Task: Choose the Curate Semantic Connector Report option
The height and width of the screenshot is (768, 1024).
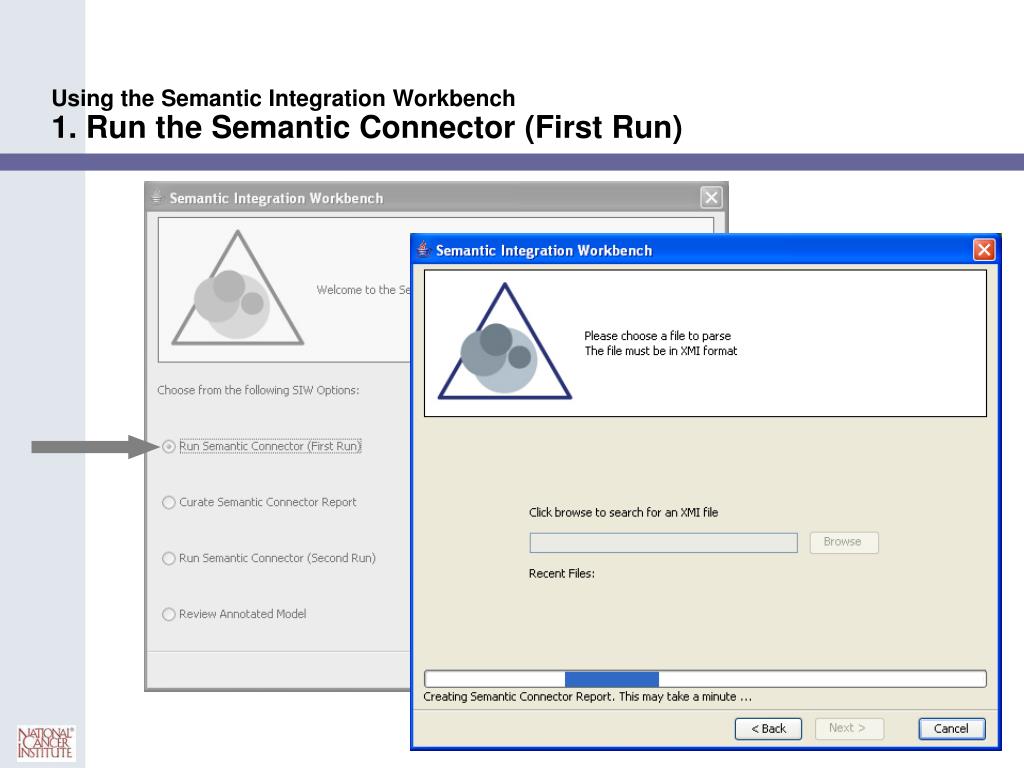Action: coord(169,503)
